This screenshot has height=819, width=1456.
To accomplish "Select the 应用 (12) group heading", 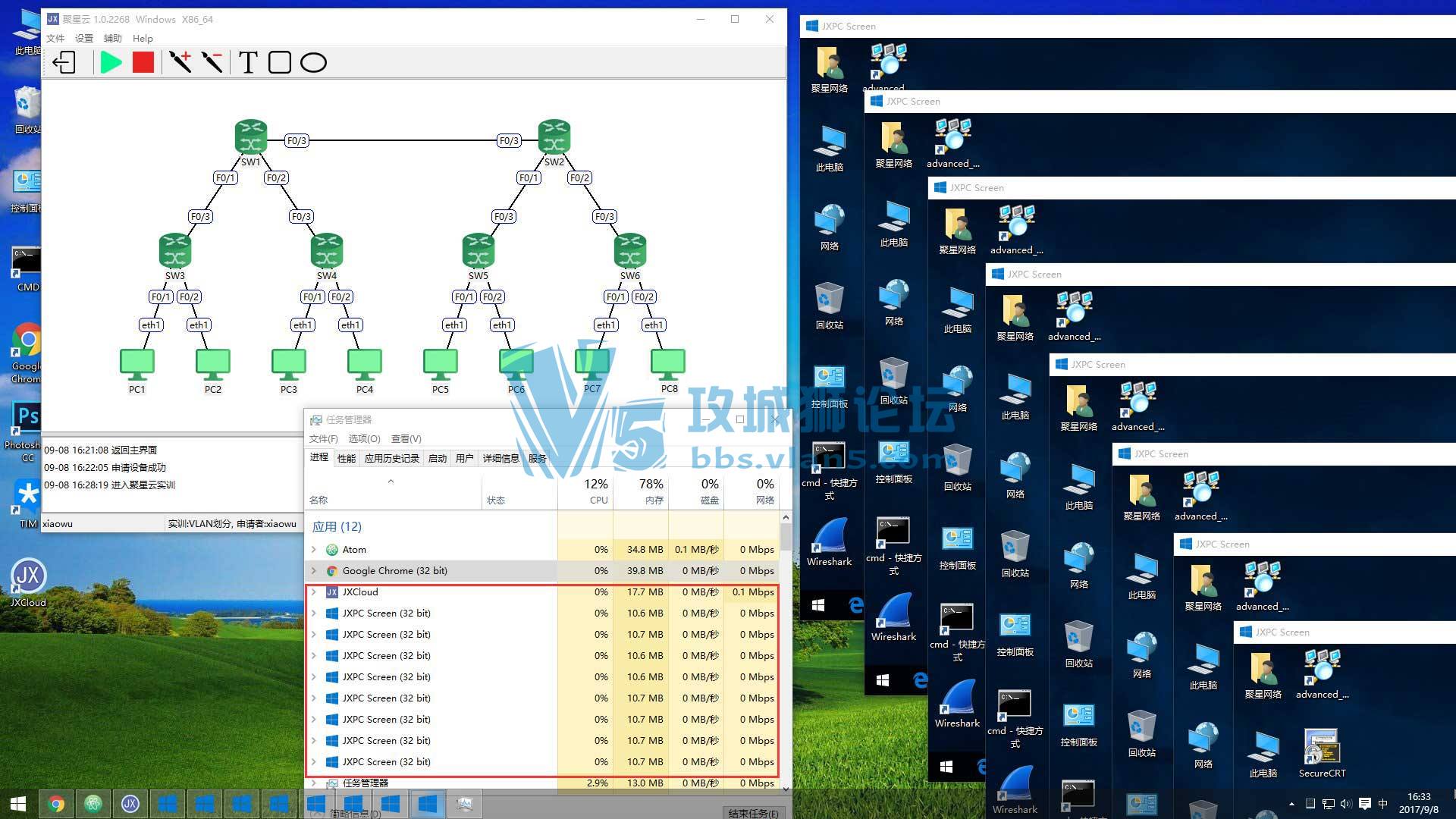I will 337,526.
